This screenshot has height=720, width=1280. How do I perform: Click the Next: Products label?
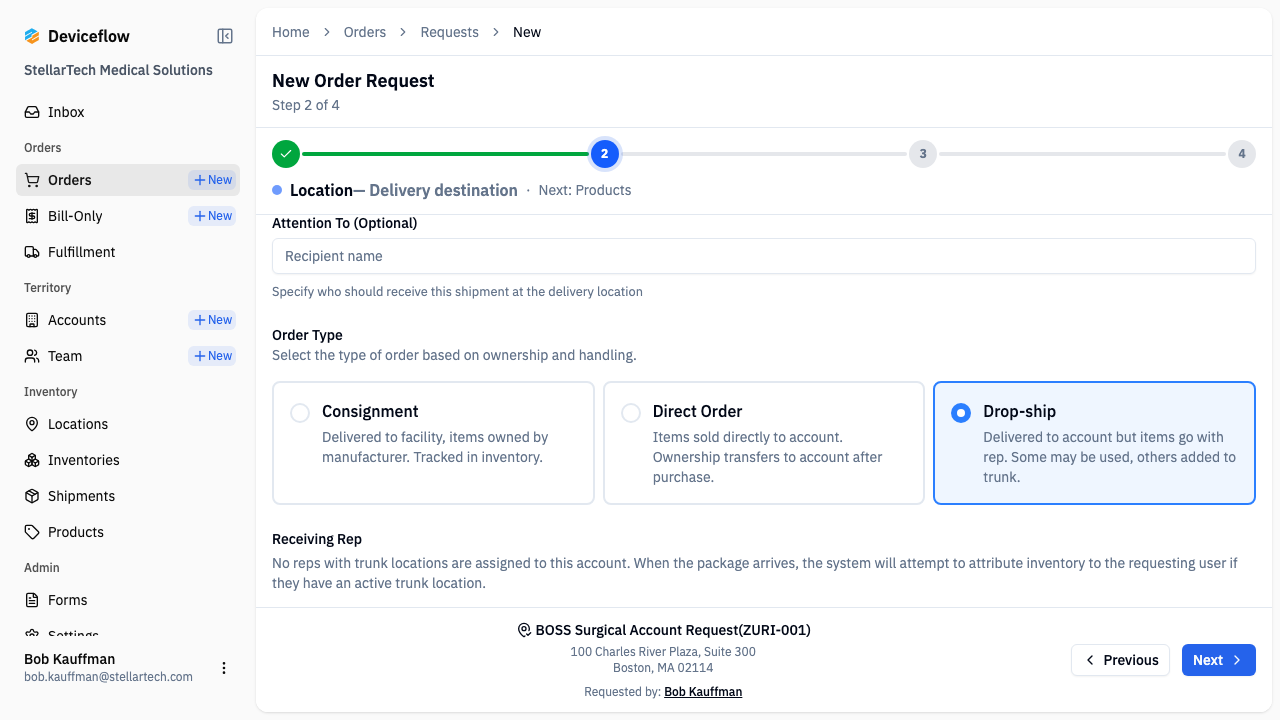click(x=585, y=190)
